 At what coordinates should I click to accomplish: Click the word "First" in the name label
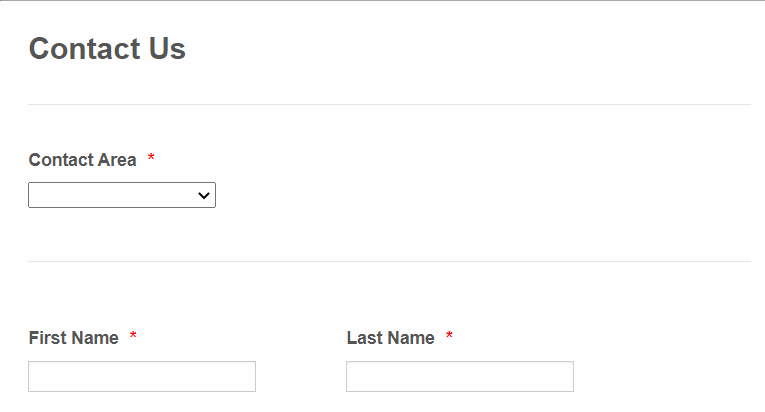pyautogui.click(x=47, y=338)
